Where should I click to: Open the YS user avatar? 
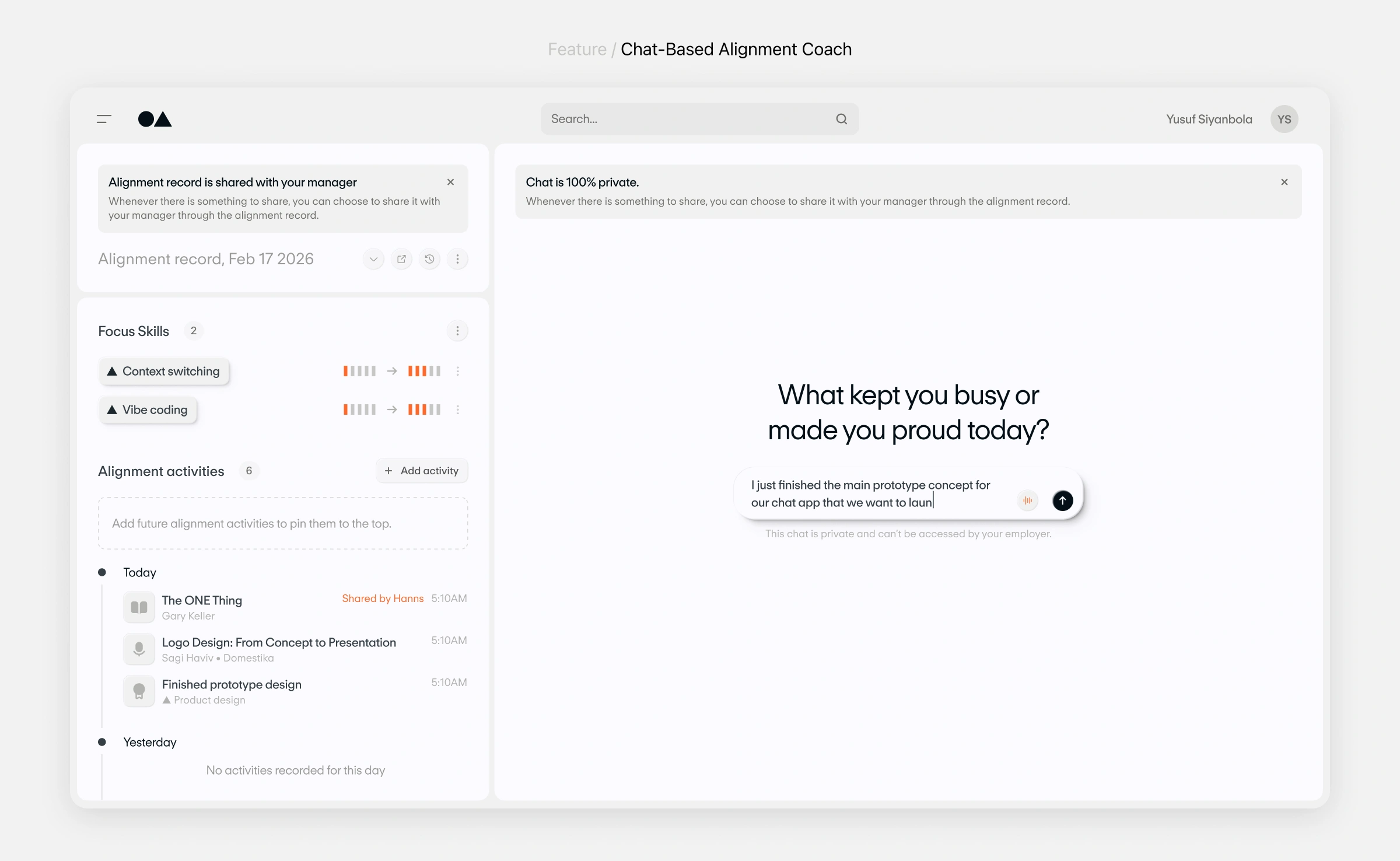point(1284,119)
